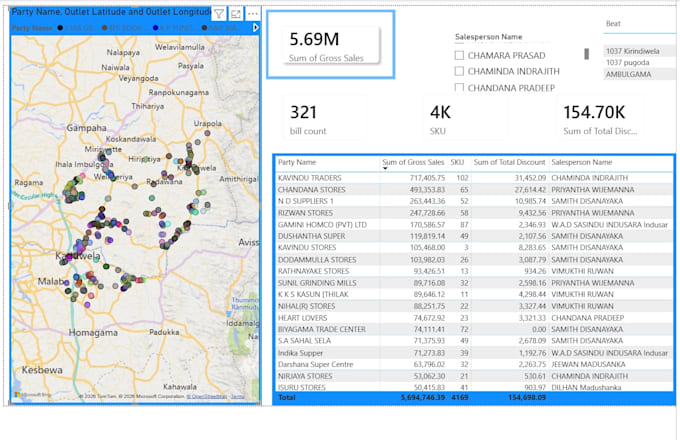Select the 4K SKU card
Viewport: 680px width, 440px height.
465,119
